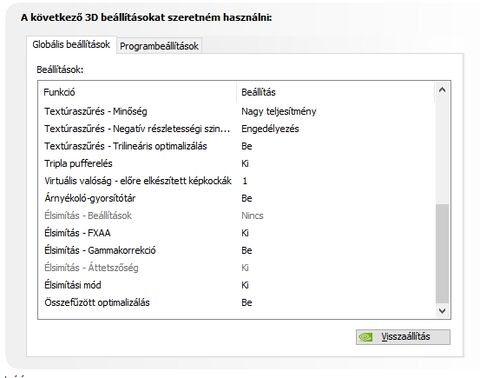
Task: Select the Tripla pufferelés row
Action: click(x=236, y=163)
